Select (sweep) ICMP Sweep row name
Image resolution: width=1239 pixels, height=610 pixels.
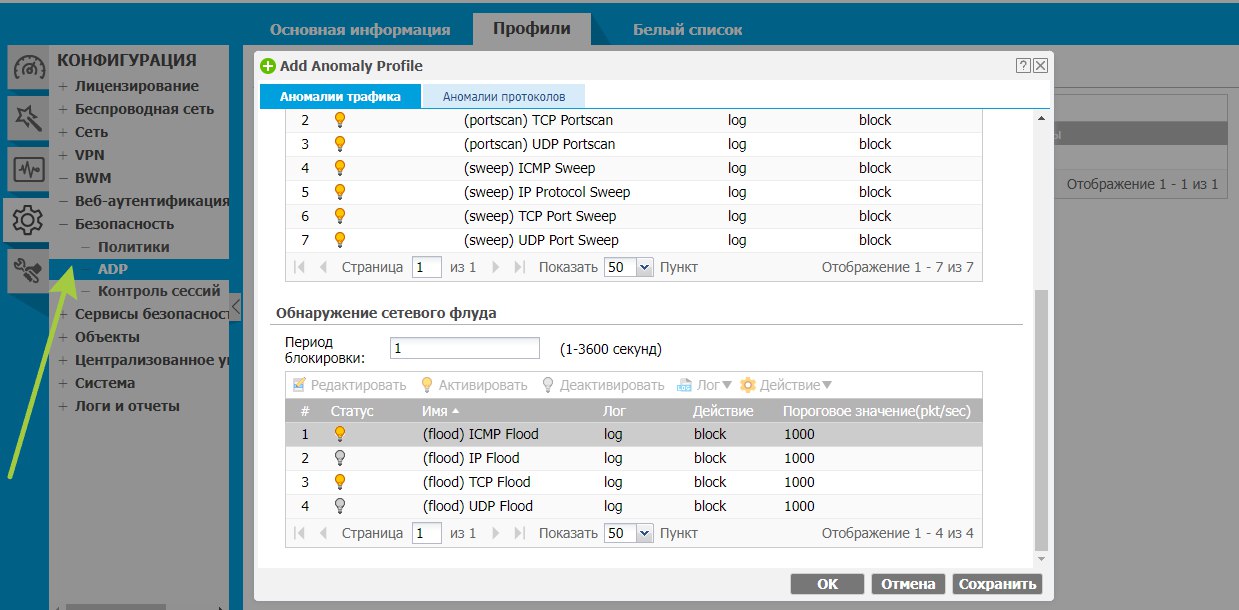[529, 168]
